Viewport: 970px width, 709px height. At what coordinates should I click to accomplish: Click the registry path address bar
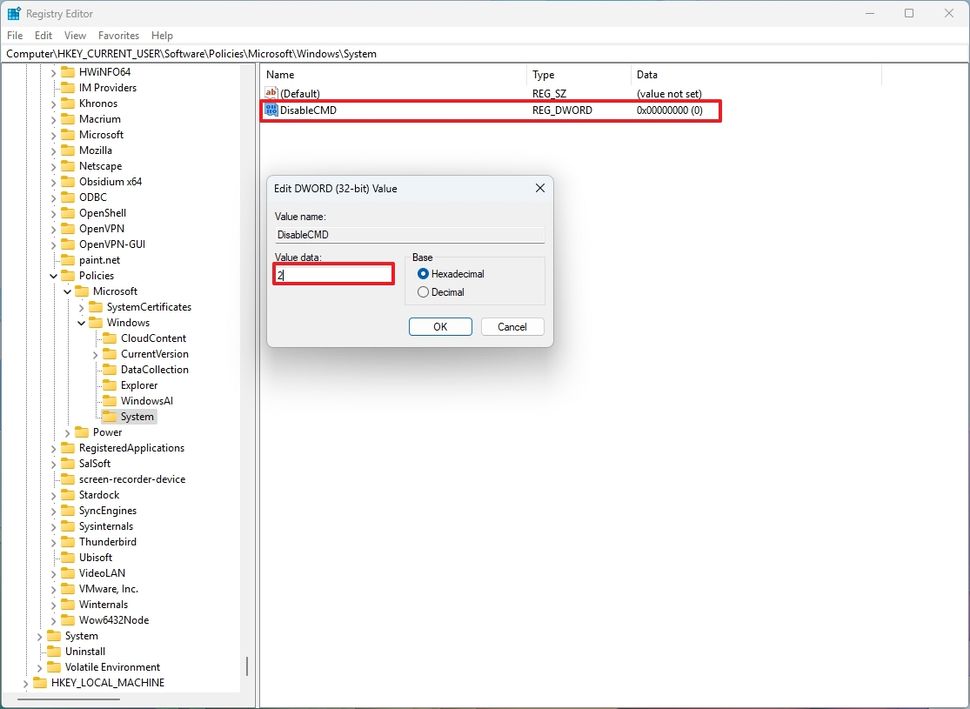(200, 53)
